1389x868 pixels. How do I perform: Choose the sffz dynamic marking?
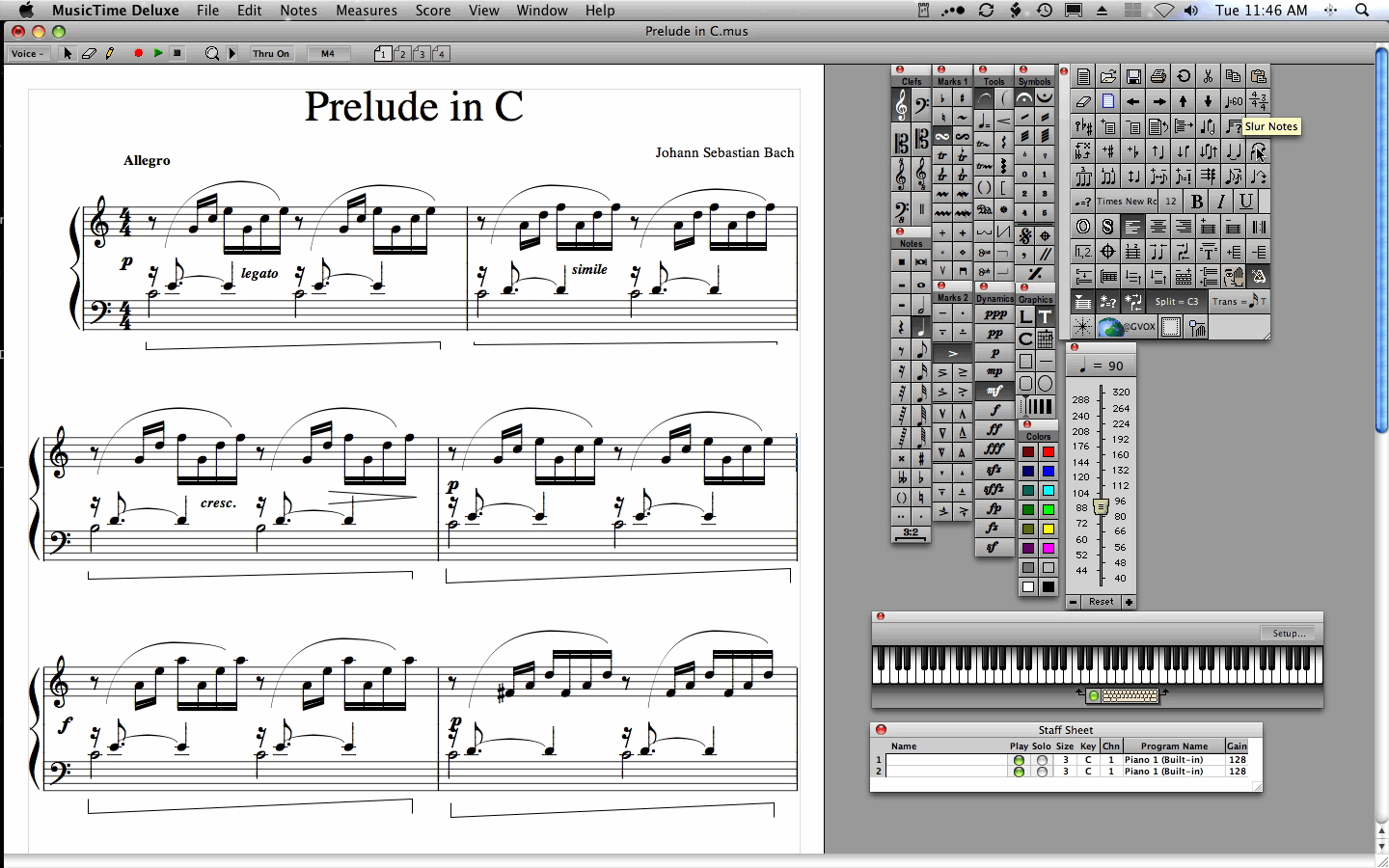pos(994,489)
